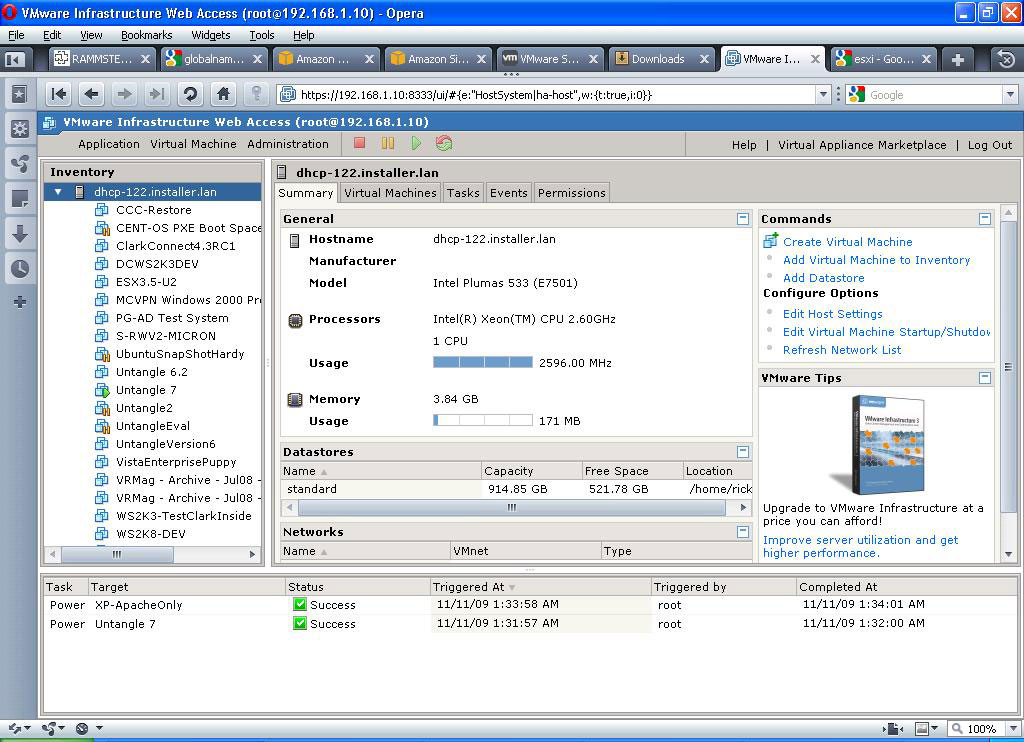Image resolution: width=1024 pixels, height=742 pixels.
Task: Reload the current page
Action: click(190, 95)
